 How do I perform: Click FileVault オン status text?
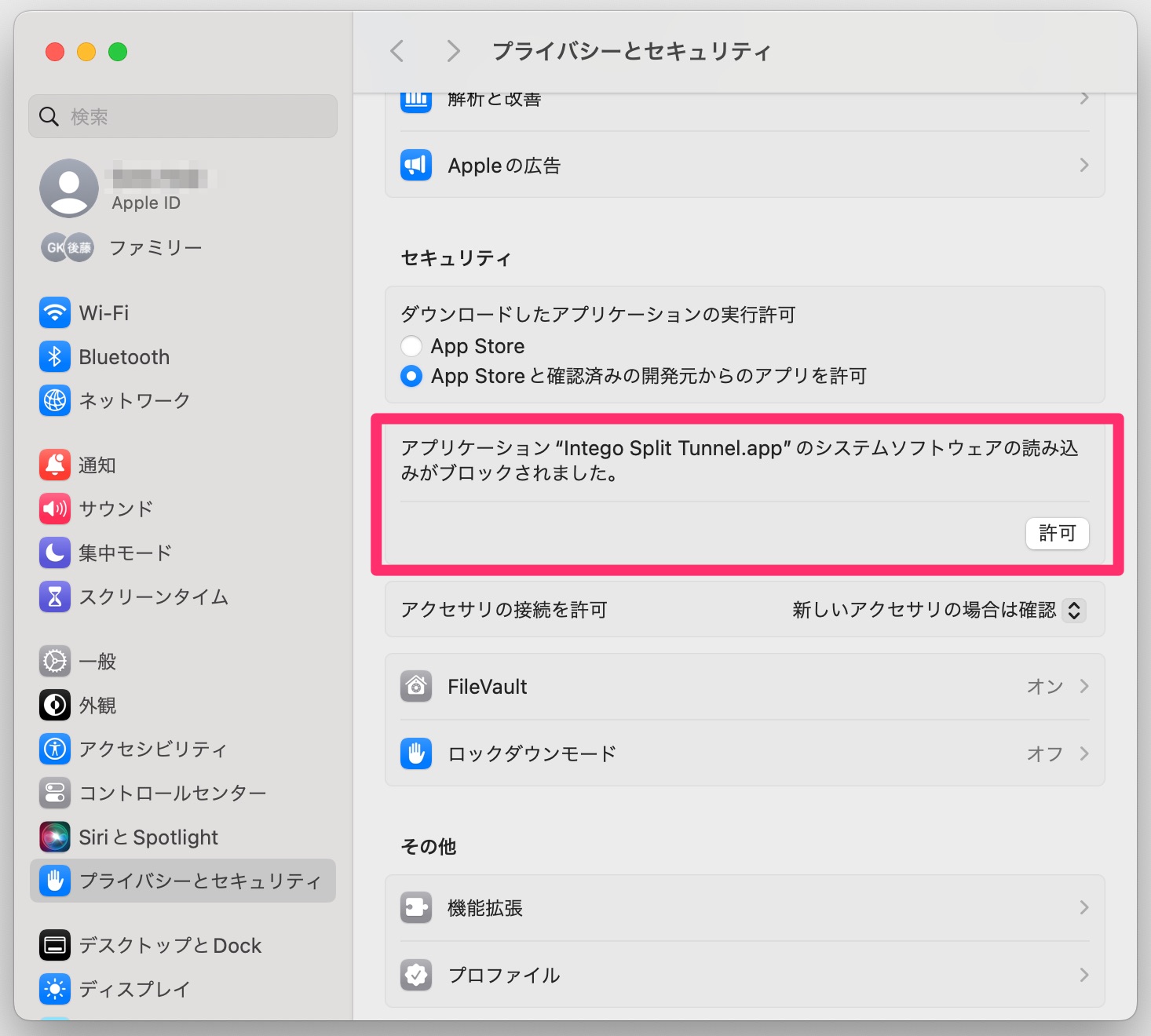pyautogui.click(x=1045, y=687)
